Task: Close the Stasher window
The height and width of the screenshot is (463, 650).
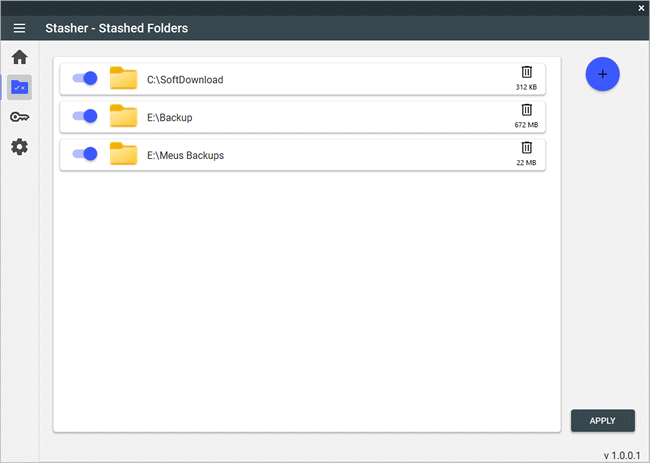Action: (641, 8)
